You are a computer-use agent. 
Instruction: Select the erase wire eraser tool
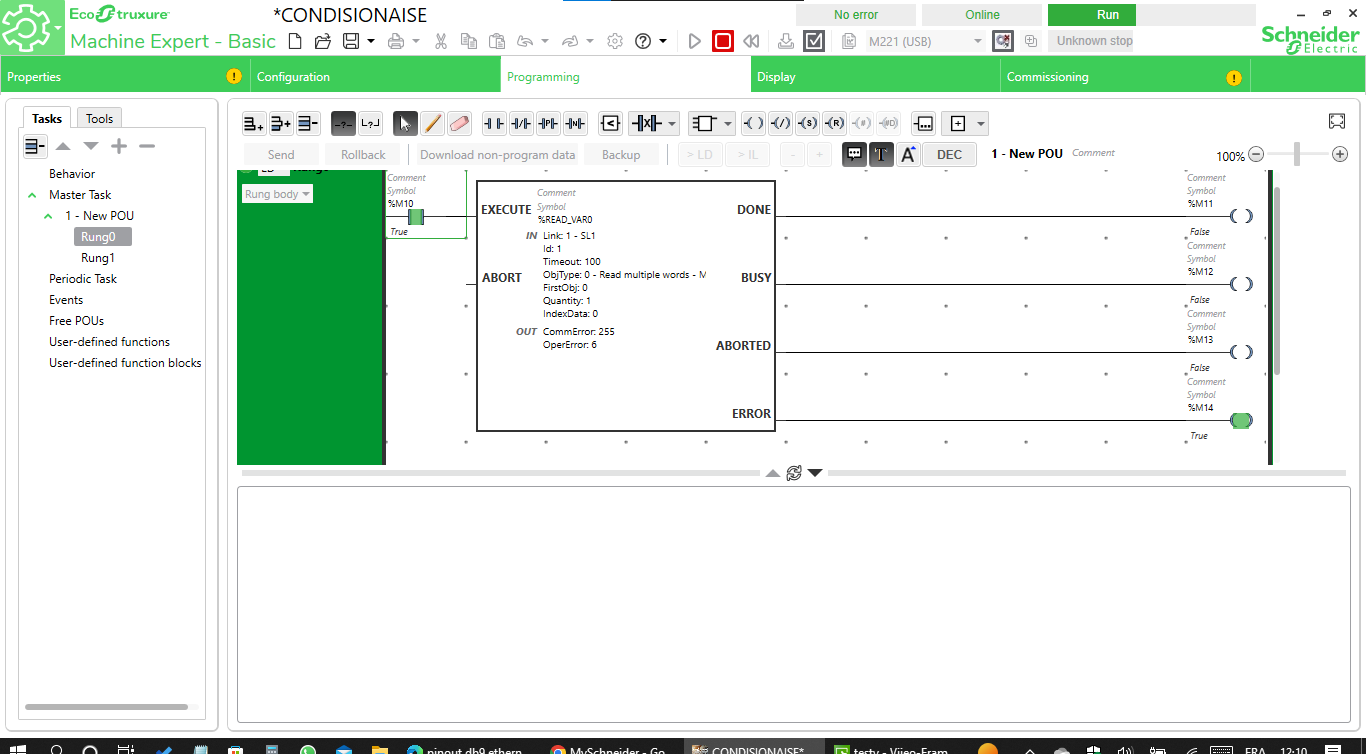pos(459,123)
